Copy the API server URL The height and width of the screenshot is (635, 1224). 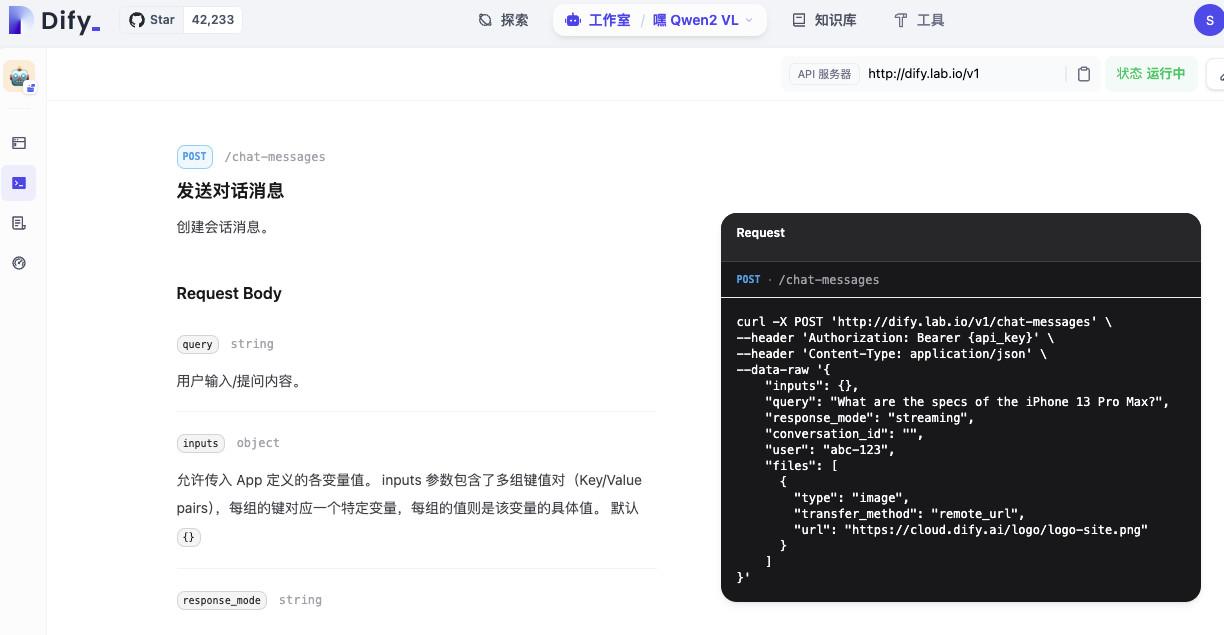click(1083, 74)
